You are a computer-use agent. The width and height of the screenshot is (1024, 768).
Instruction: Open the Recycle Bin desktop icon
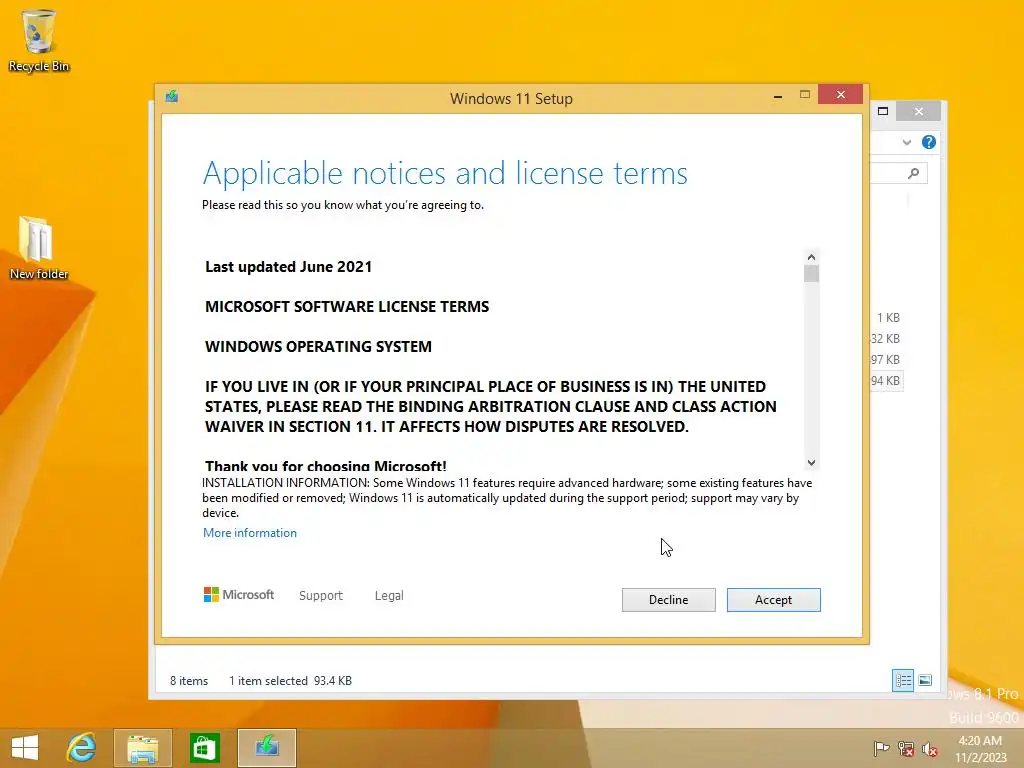(39, 40)
